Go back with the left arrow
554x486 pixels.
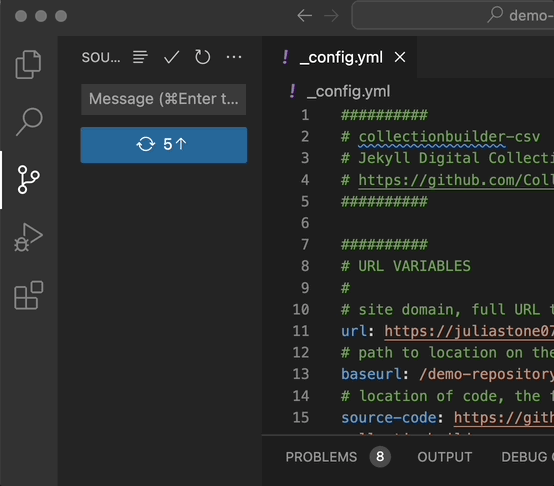tap(305, 16)
